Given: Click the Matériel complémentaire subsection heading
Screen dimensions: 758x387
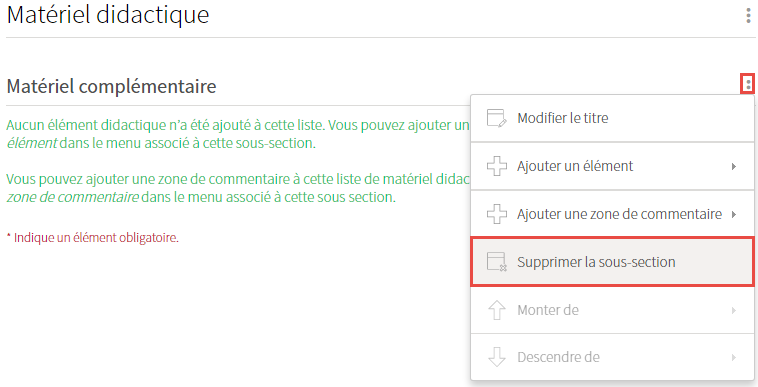Looking at the screenshot, I should [x=111, y=86].
